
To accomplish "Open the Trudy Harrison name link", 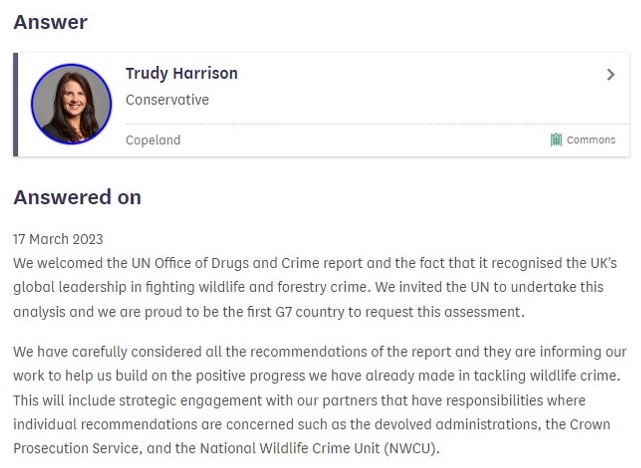I will [x=181, y=73].
